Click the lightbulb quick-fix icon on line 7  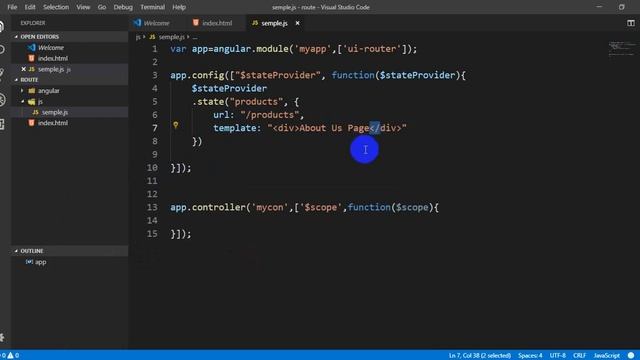(176, 125)
